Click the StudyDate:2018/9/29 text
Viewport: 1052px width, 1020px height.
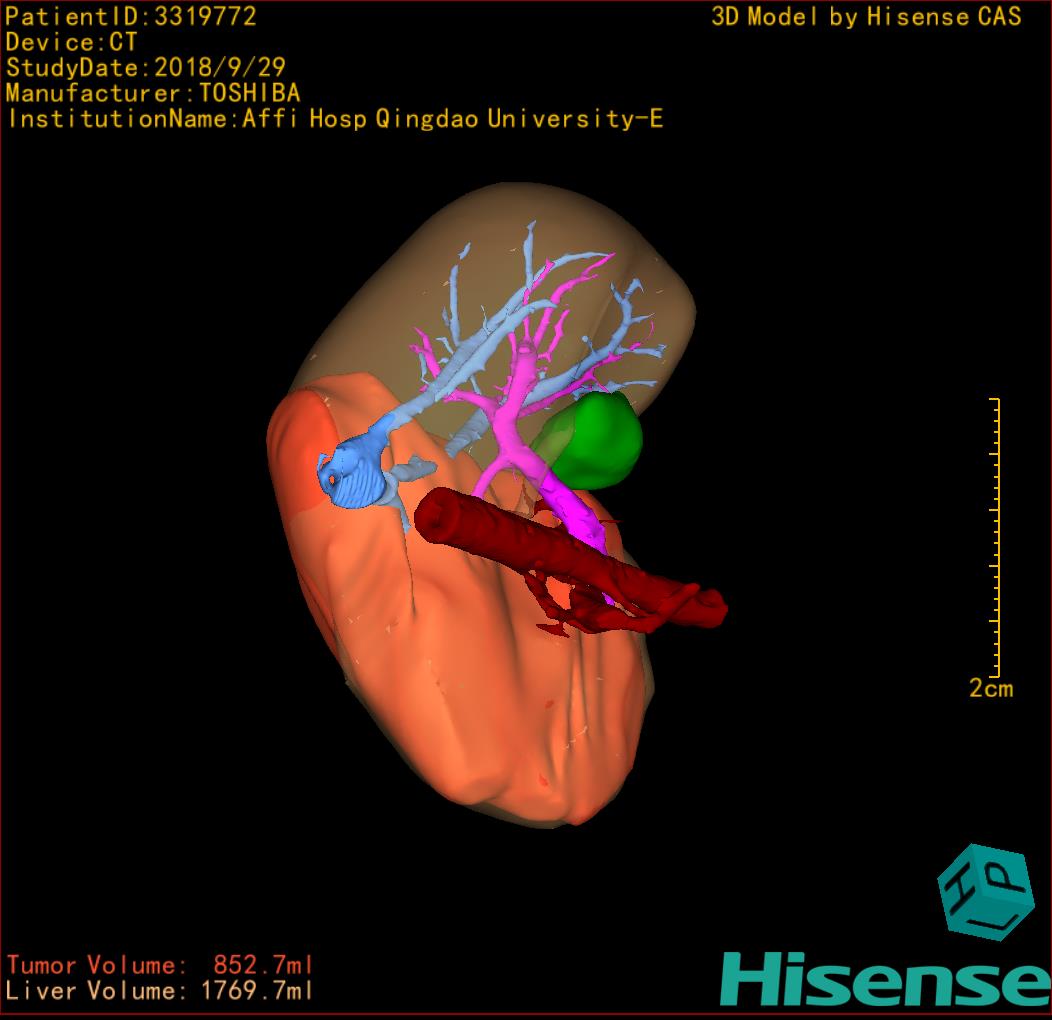[146, 67]
